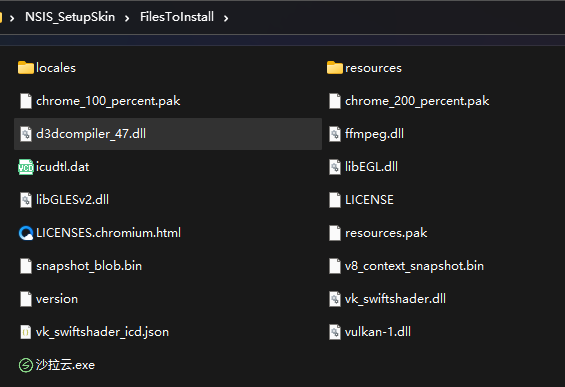Image resolution: width=565 pixels, height=387 pixels.
Task: Select the locales folder name
Action: click(56, 68)
